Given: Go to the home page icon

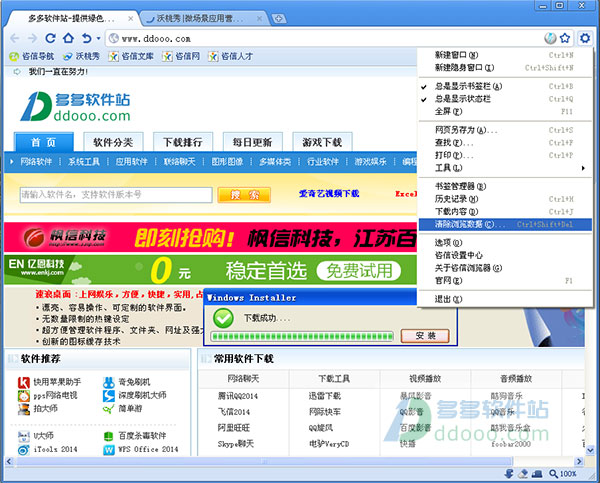Looking at the screenshot, I should pos(68,38).
